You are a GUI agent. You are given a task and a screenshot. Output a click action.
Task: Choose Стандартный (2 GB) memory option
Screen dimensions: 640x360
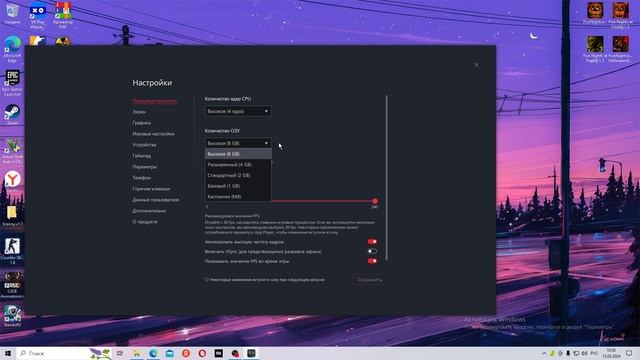238,175
